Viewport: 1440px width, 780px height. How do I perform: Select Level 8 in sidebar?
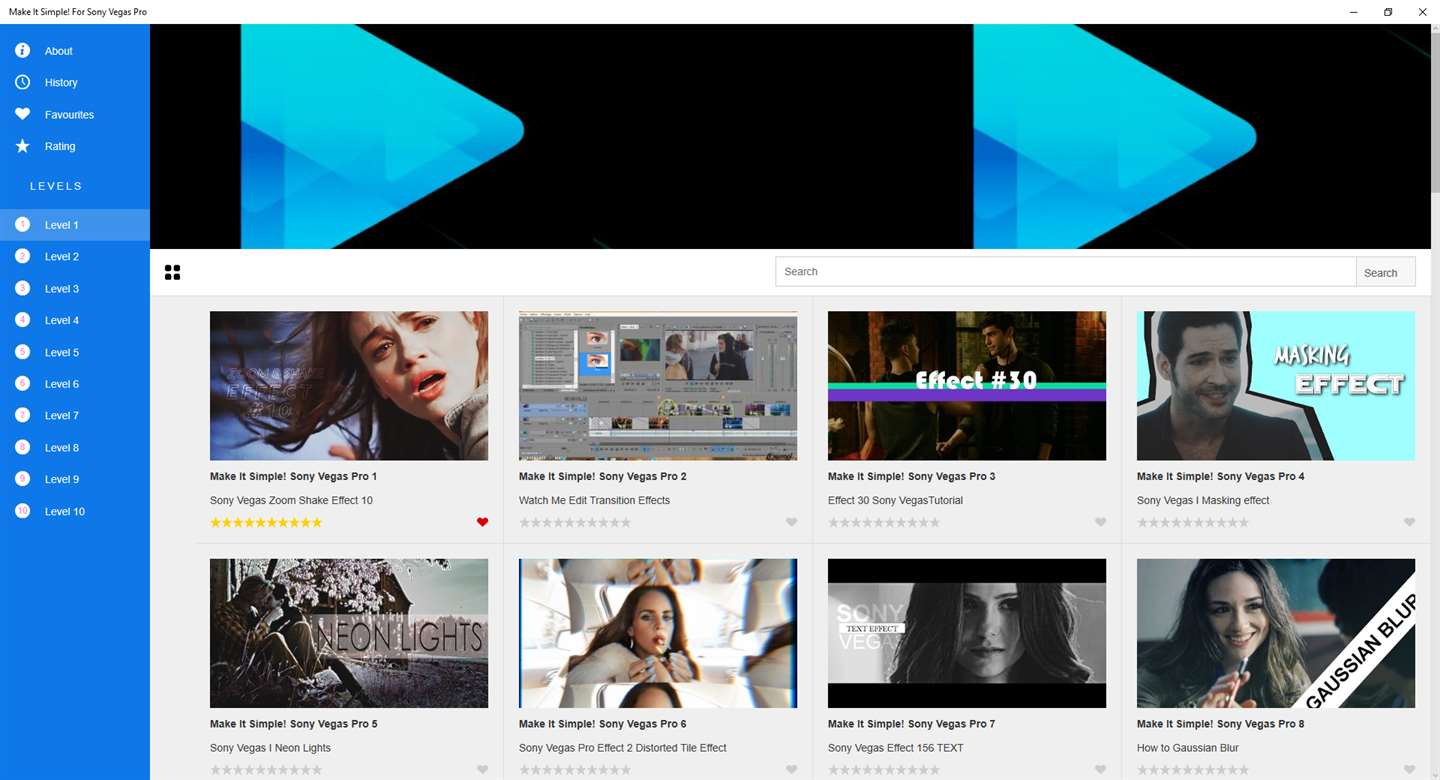point(75,447)
